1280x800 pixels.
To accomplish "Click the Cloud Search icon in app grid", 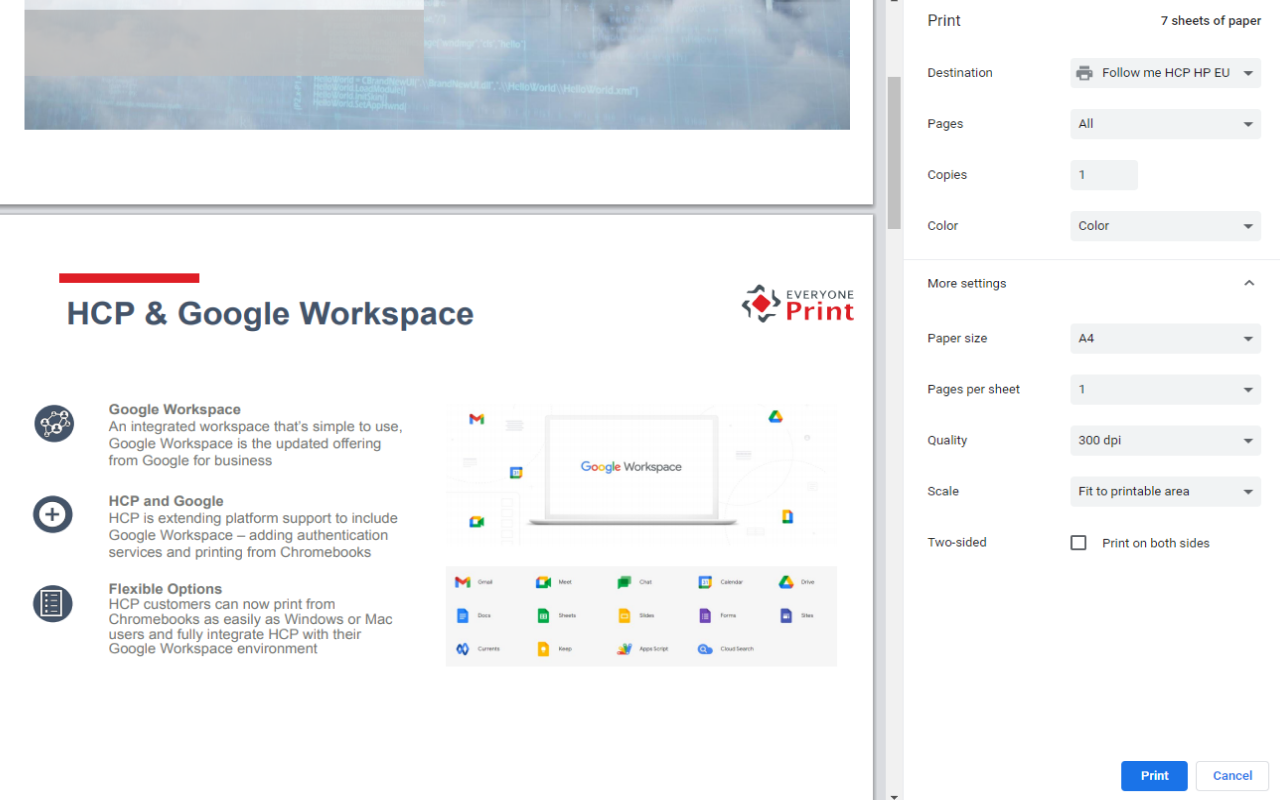I will 705,649.
